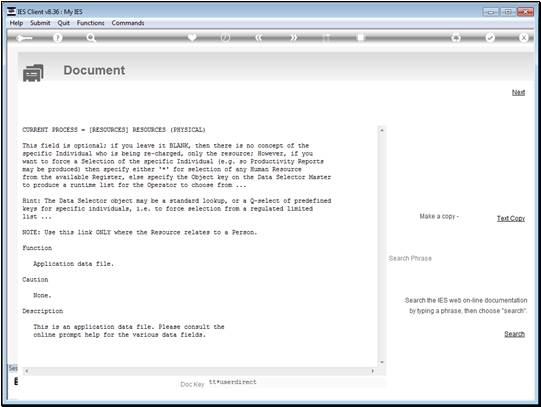The image size is (541, 407).
Task: Click the horizontal scrollbar right arrow
Action: coord(373,371)
